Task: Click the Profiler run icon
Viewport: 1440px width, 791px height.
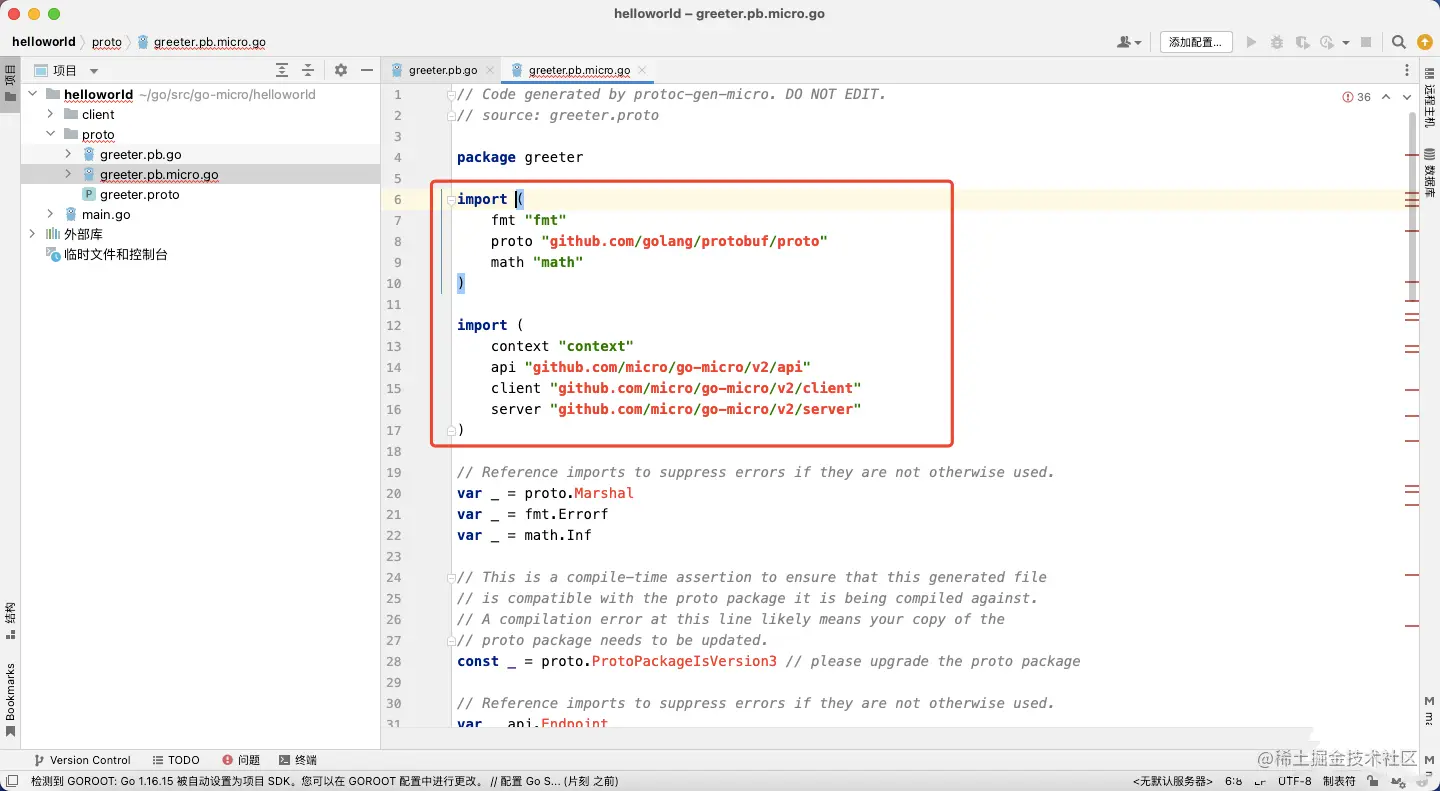Action: (1327, 42)
